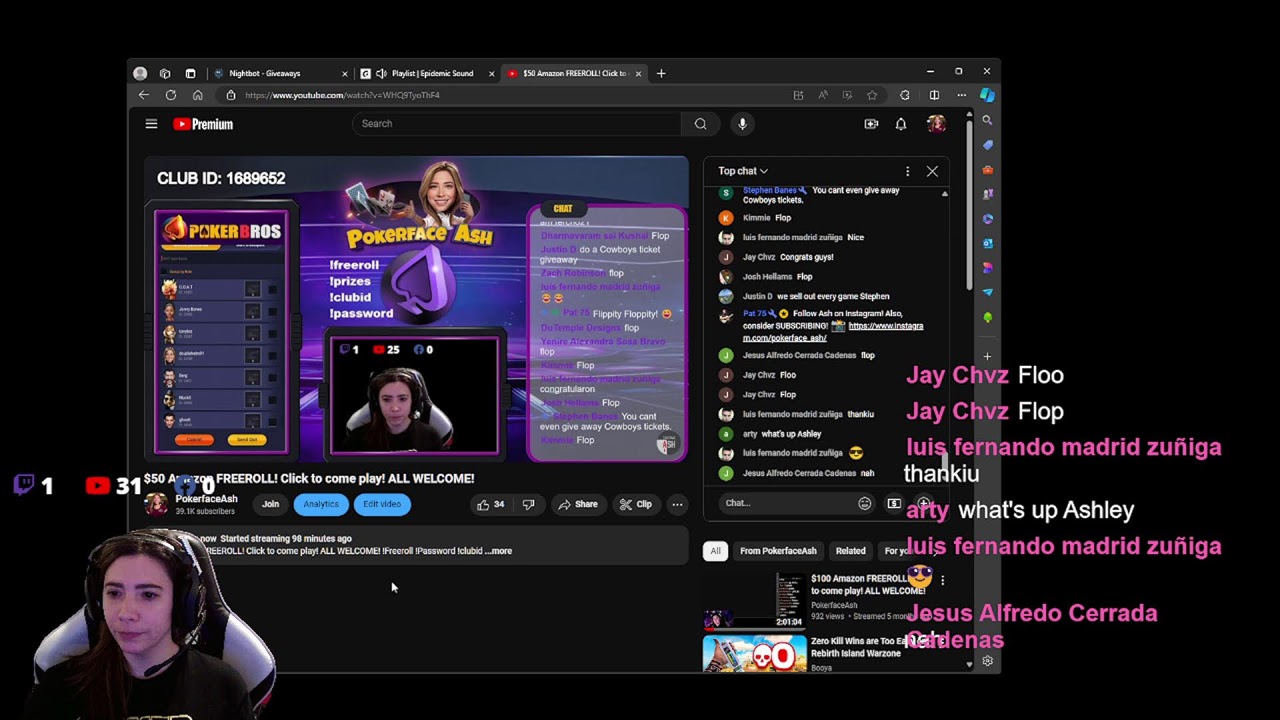Click the YouTube search magnifier button
The image size is (1280, 720).
coord(700,124)
